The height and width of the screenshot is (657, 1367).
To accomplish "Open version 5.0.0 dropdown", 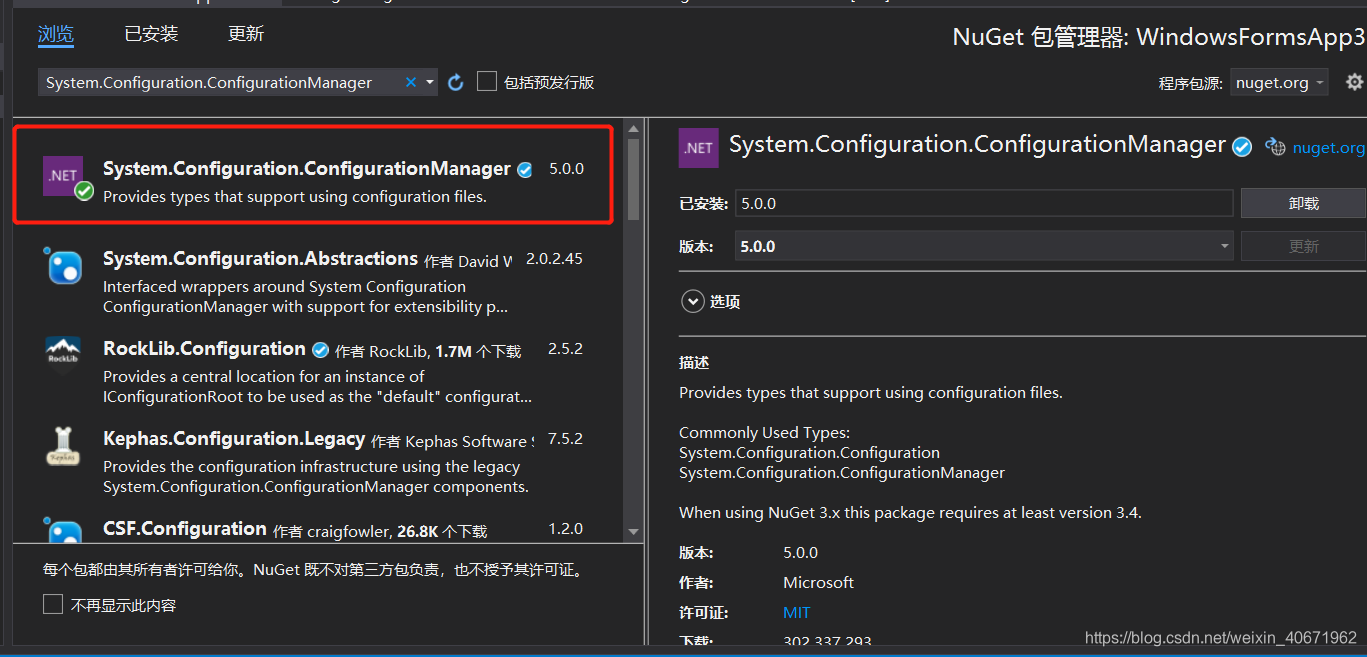I will 985,246.
